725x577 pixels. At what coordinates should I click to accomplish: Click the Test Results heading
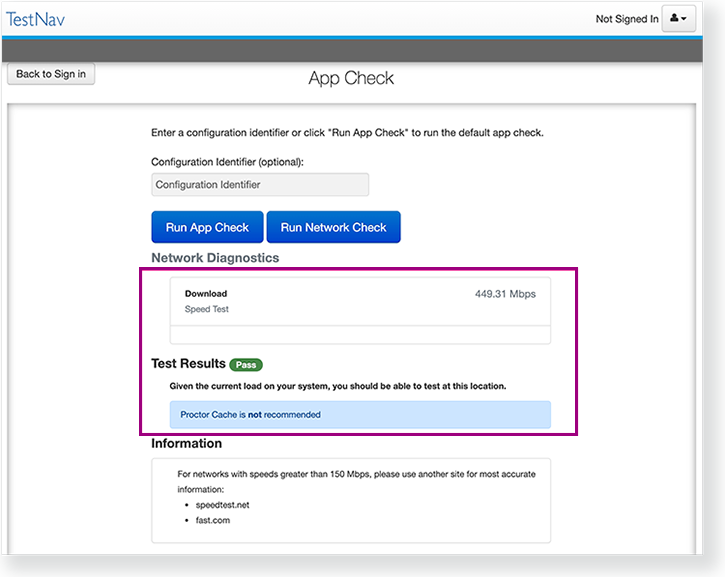pos(188,364)
